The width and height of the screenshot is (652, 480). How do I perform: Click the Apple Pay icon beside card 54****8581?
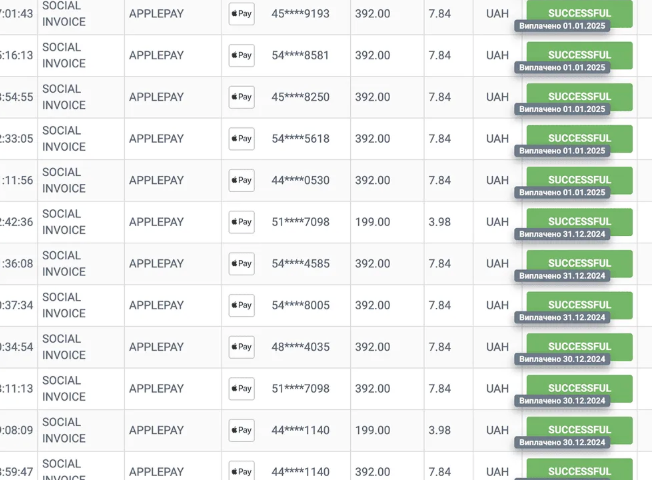241,55
